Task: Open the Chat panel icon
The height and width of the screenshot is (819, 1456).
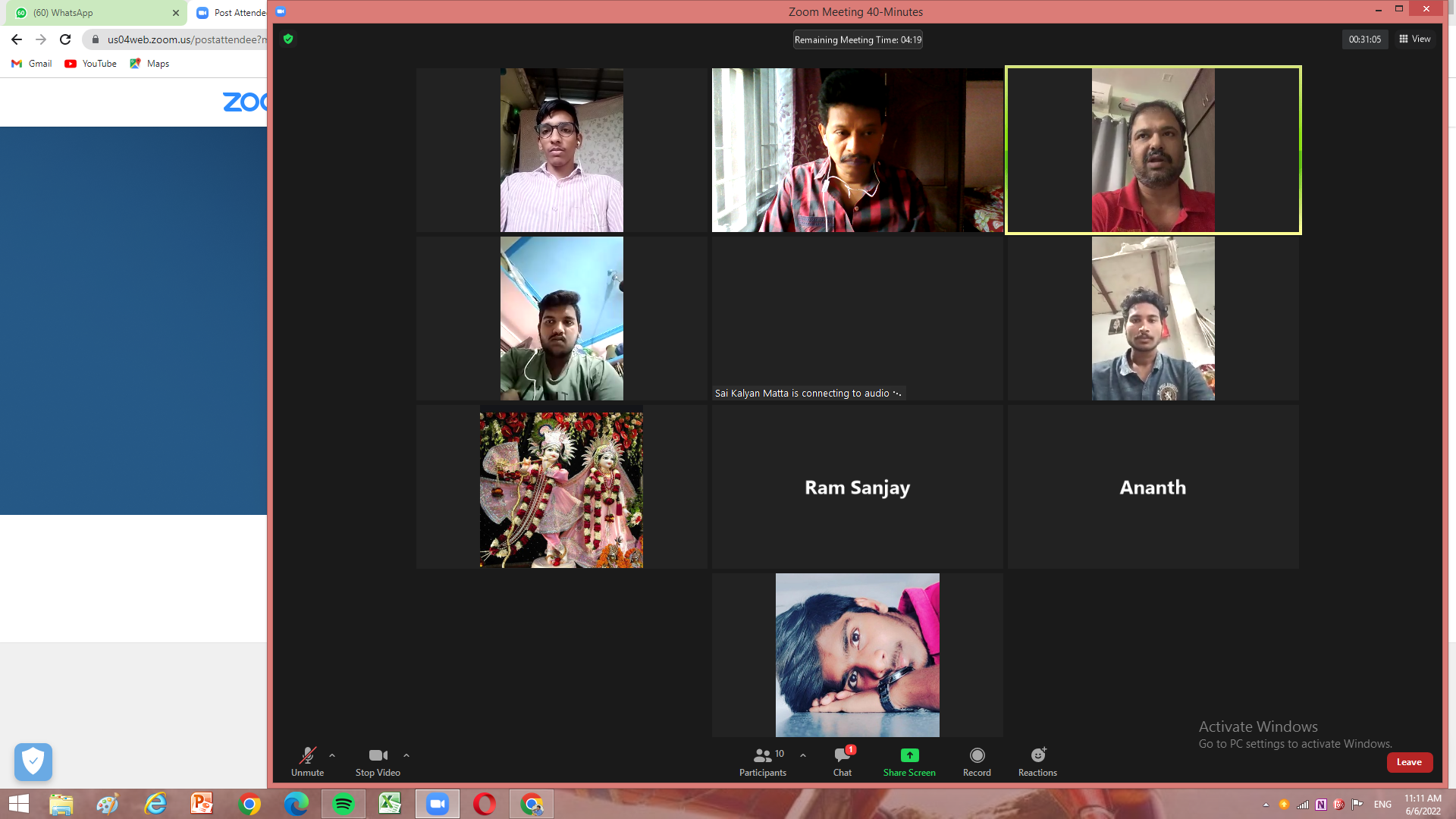Action: click(x=842, y=755)
